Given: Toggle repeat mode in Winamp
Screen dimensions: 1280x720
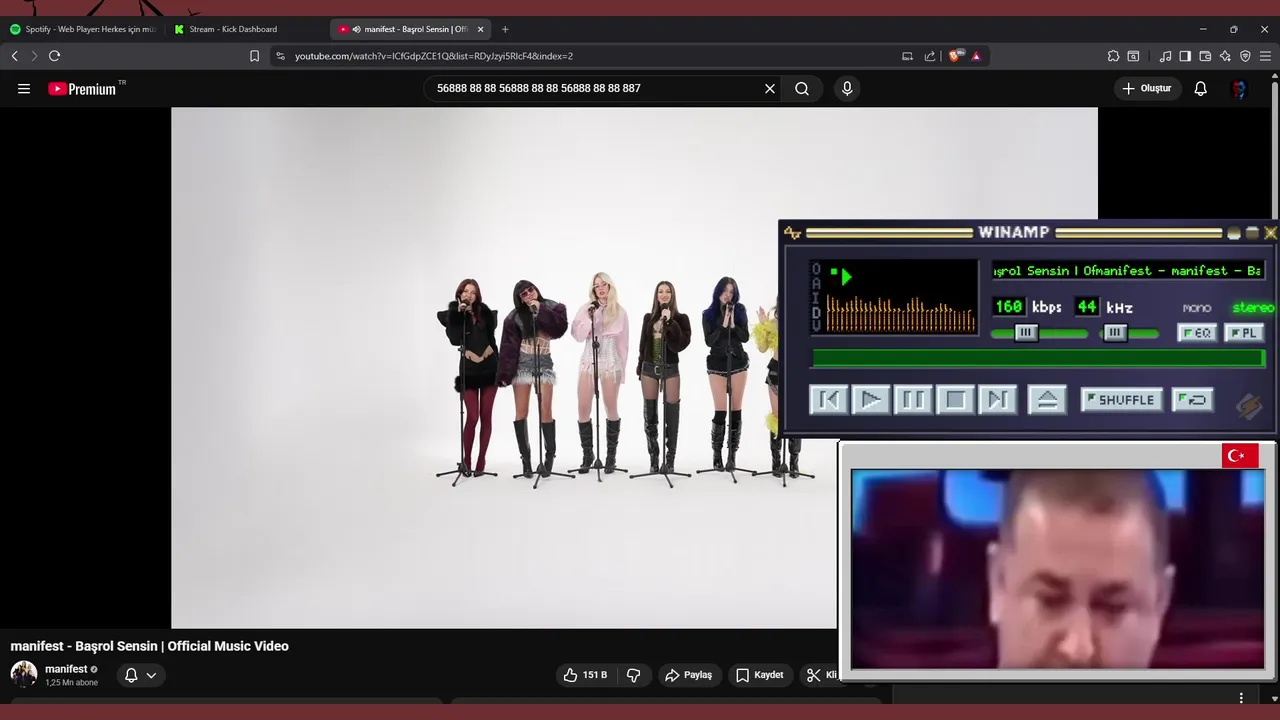Looking at the screenshot, I should 1193,400.
